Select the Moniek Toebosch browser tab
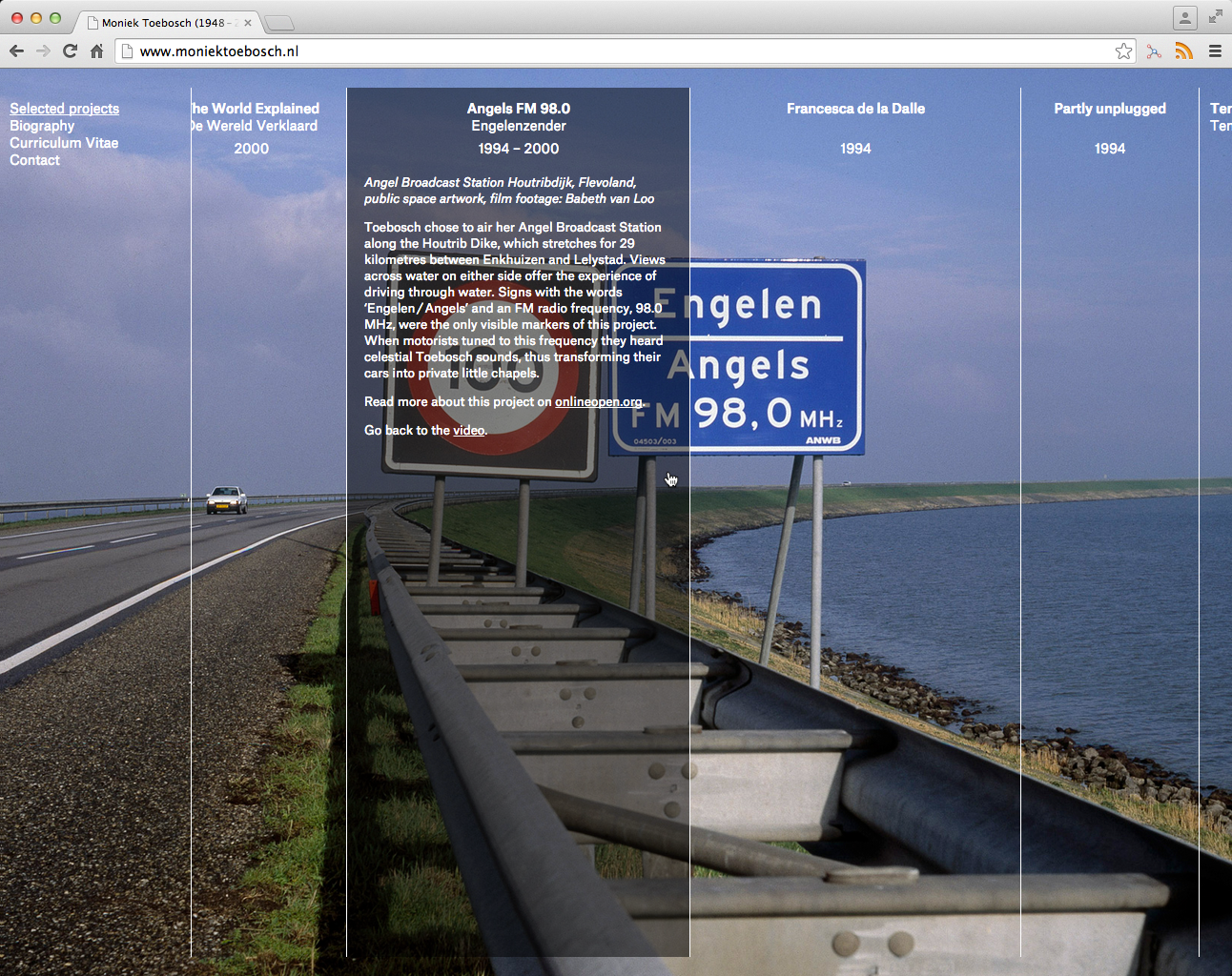Image resolution: width=1232 pixels, height=976 pixels. (x=162, y=23)
